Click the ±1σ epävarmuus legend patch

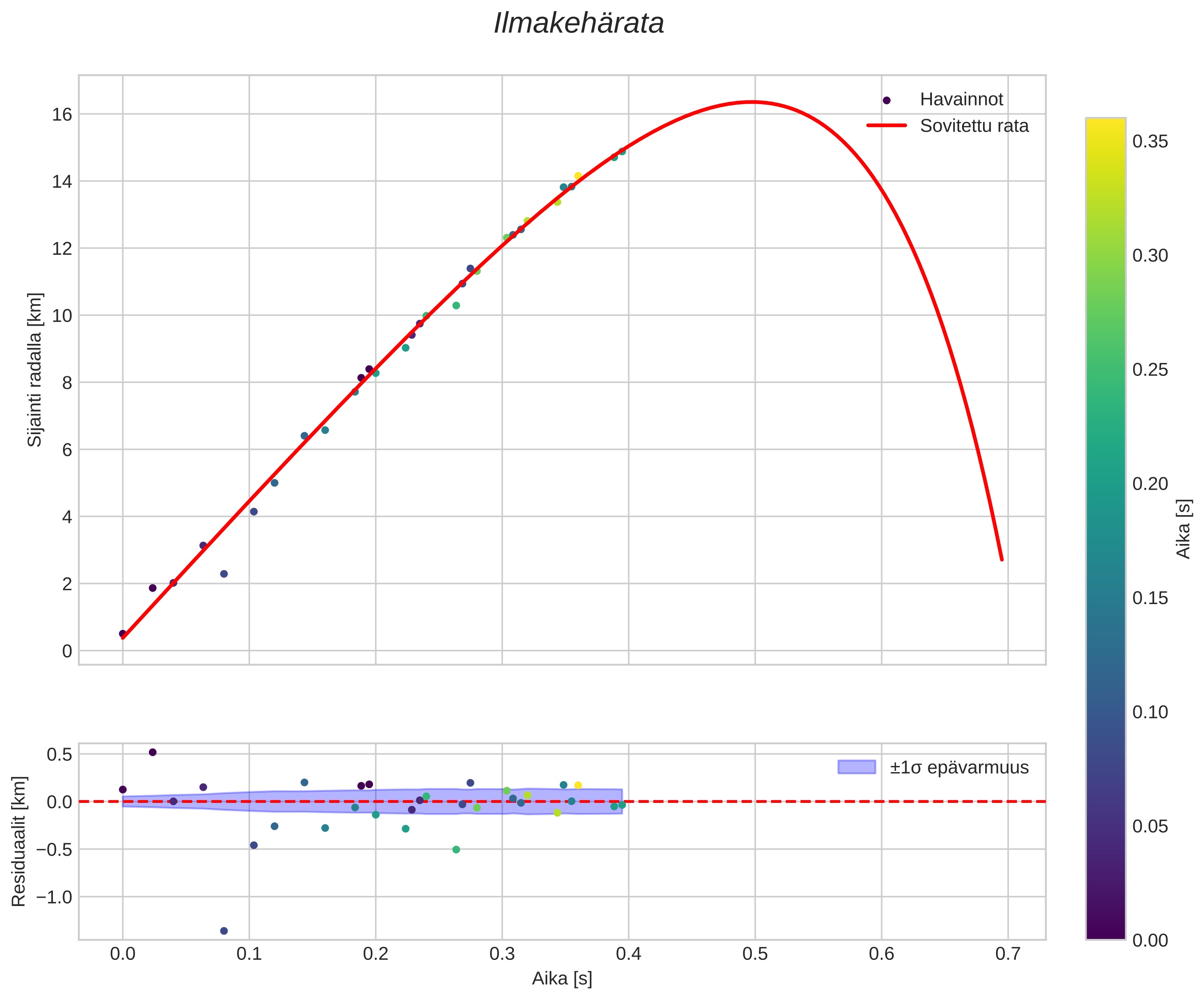tap(857, 767)
